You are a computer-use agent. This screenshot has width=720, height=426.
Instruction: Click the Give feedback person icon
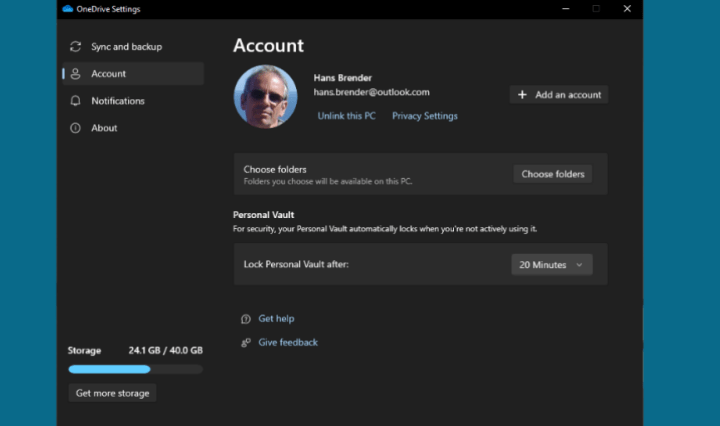pyautogui.click(x=246, y=343)
